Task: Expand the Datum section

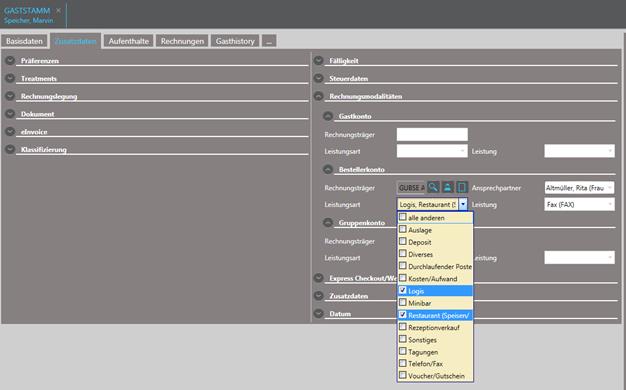Action: click(319, 313)
